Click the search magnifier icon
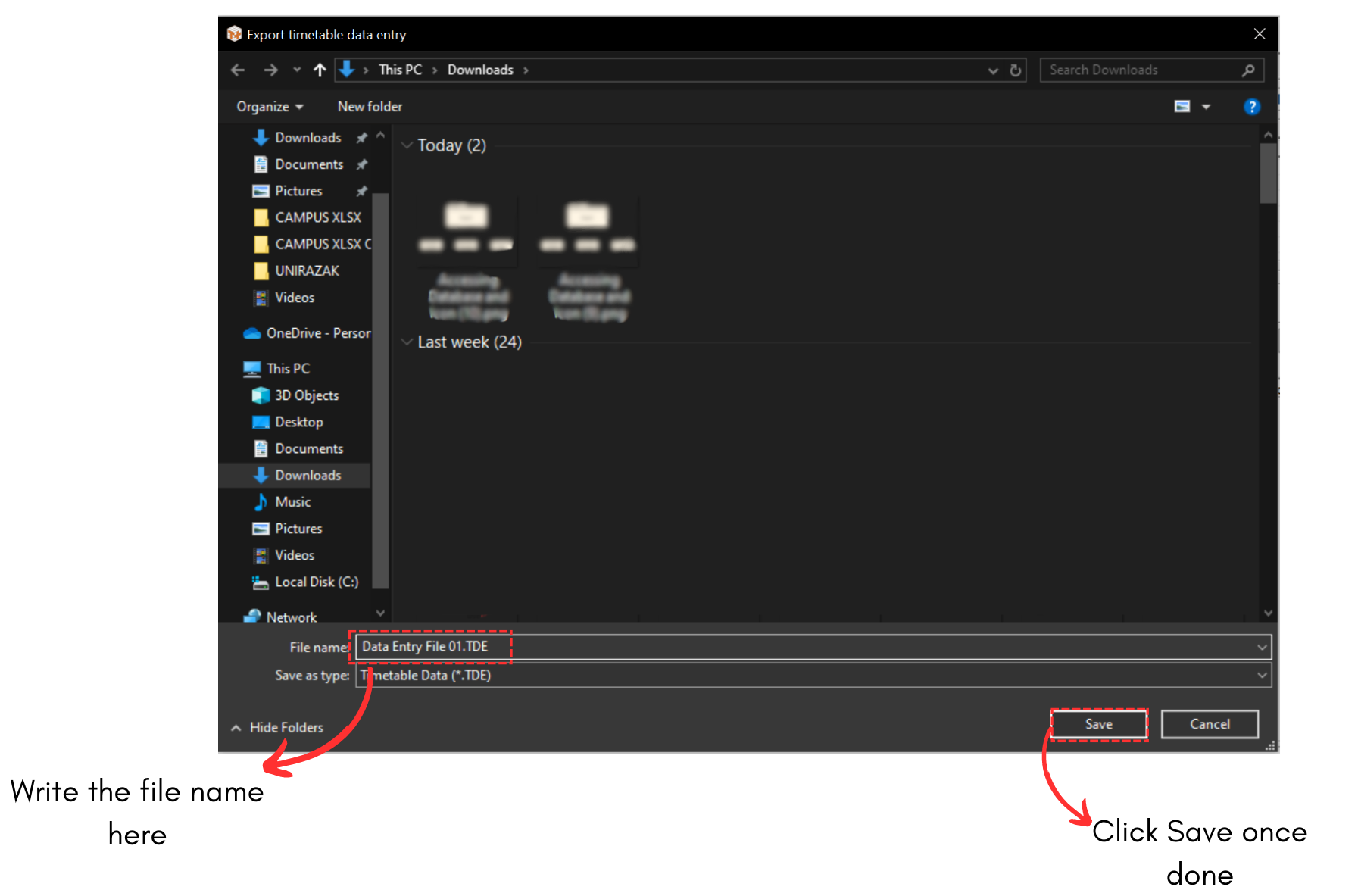 pyautogui.click(x=1248, y=70)
